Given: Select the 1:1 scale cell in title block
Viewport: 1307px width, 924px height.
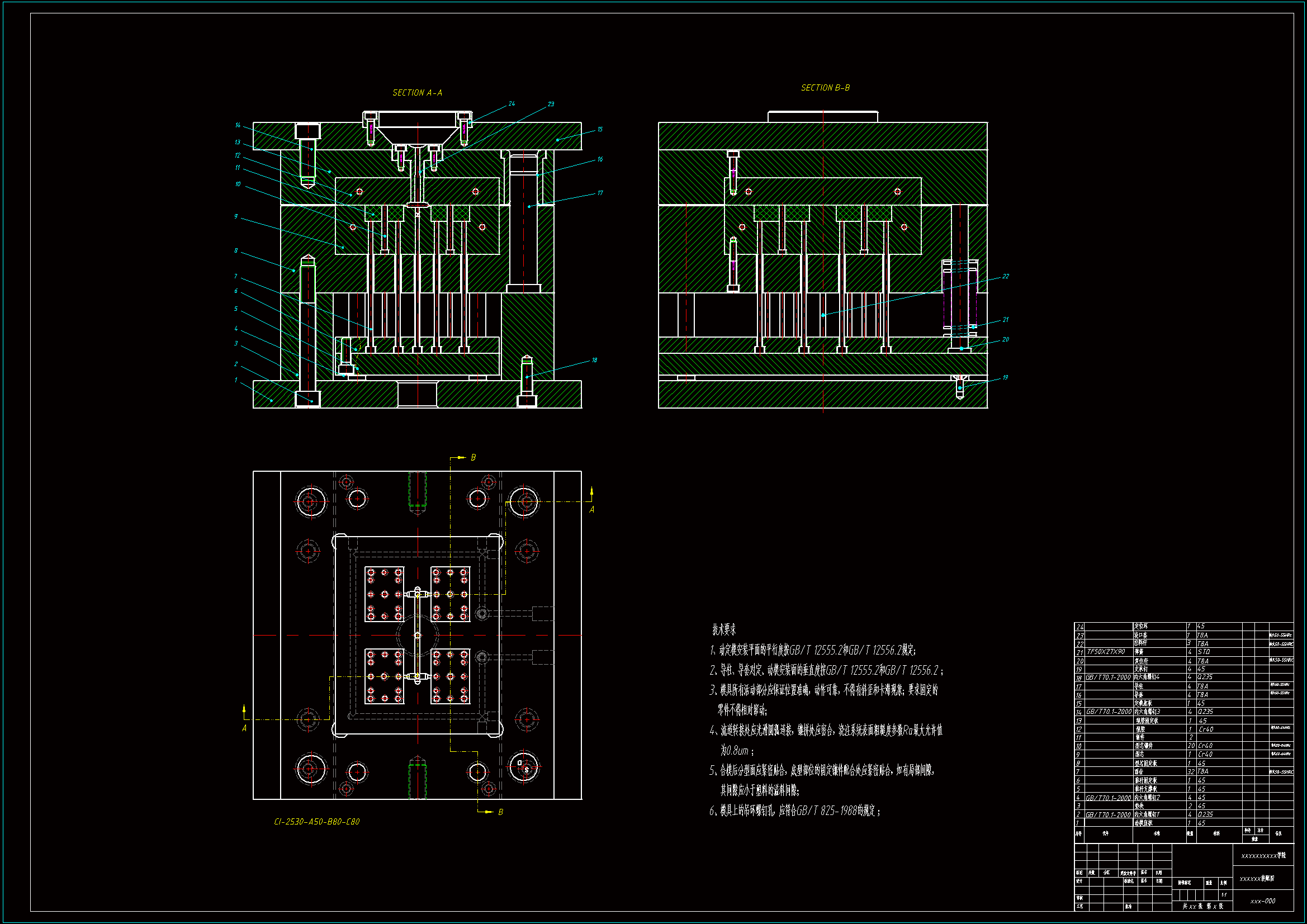Looking at the screenshot, I should tap(1223, 895).
